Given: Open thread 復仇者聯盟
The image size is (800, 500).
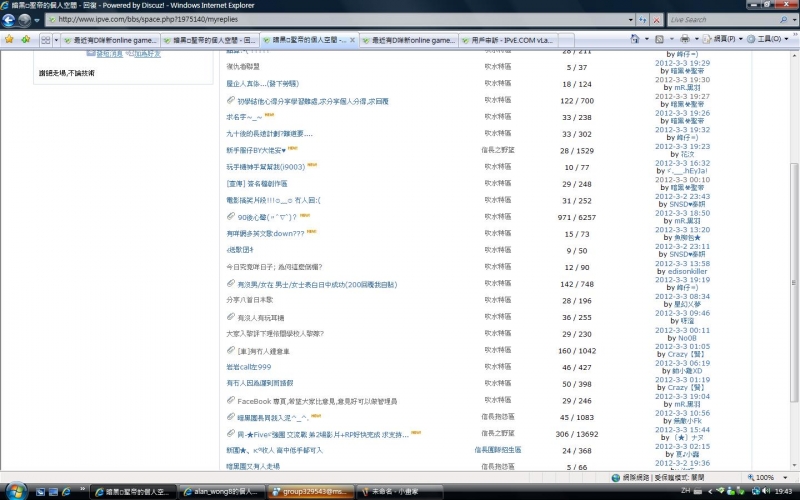Looking at the screenshot, I should 243,67.
